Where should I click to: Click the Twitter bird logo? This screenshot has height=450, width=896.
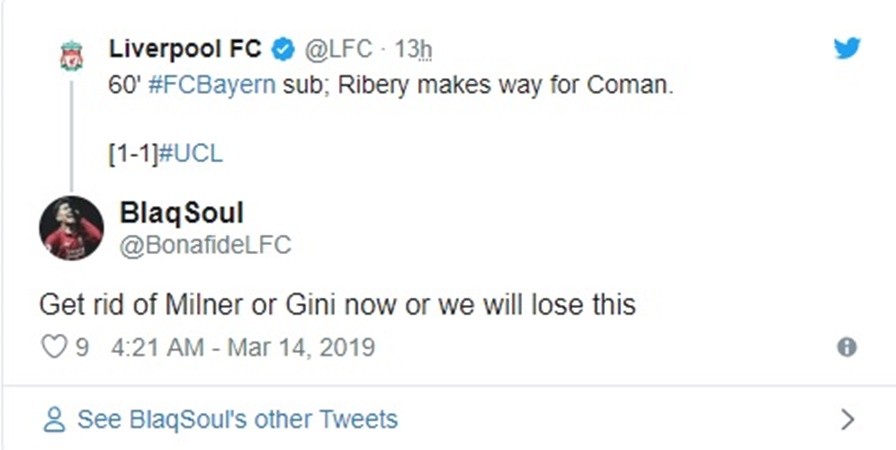point(847,47)
